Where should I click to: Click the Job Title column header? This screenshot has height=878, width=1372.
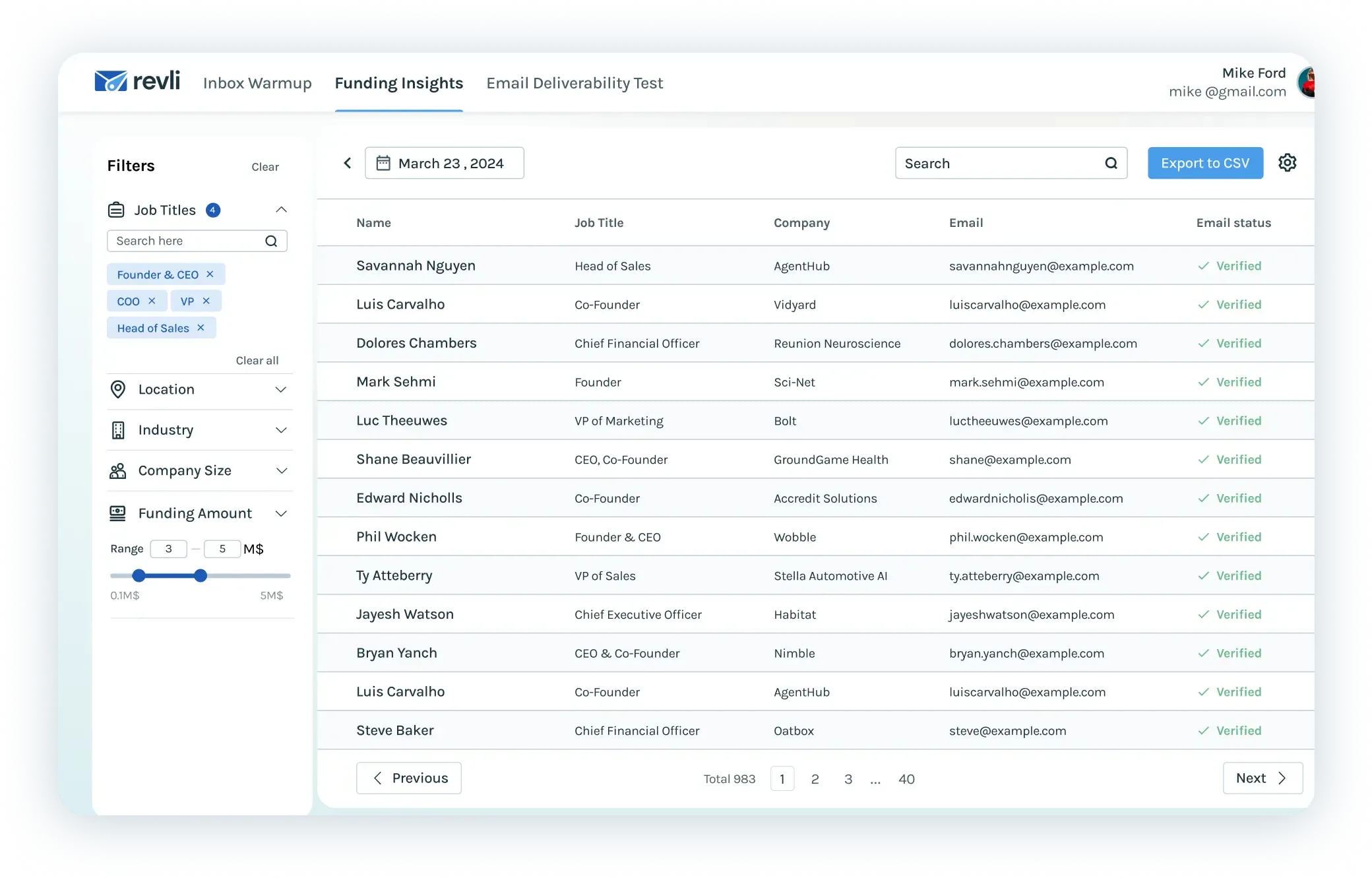pos(599,223)
